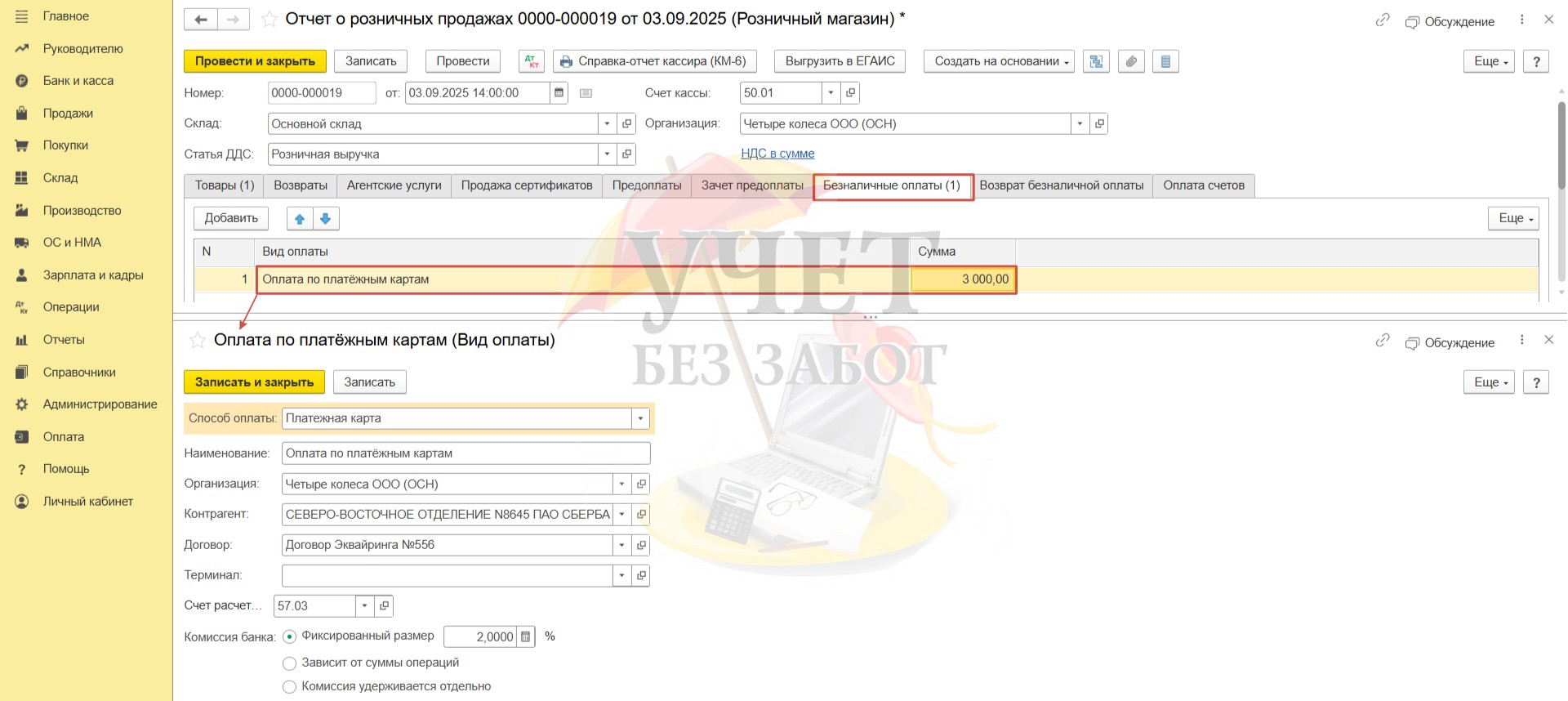Click the Провести button
The height and width of the screenshot is (701, 1568).
[463, 61]
